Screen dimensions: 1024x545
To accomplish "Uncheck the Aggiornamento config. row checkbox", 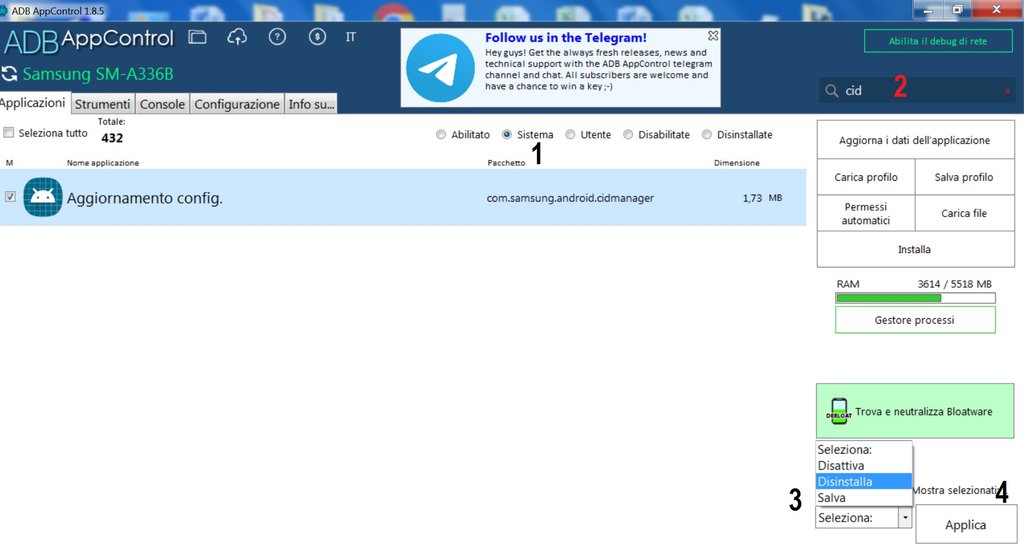I will click(10, 196).
